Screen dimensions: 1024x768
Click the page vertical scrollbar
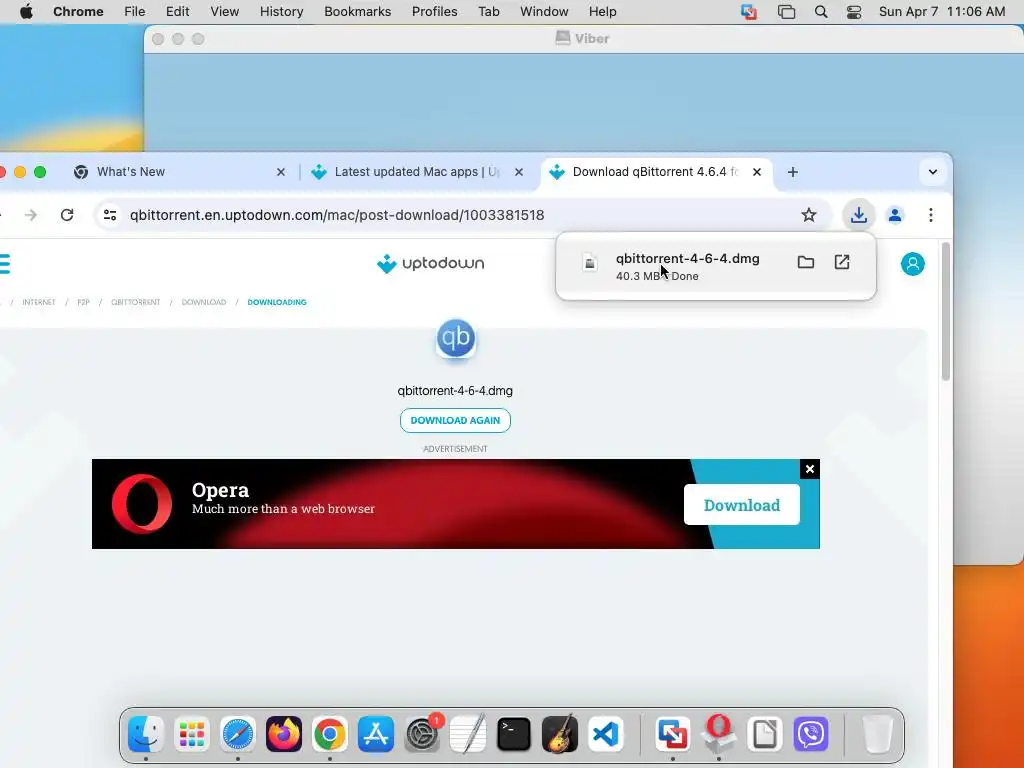coord(946,312)
